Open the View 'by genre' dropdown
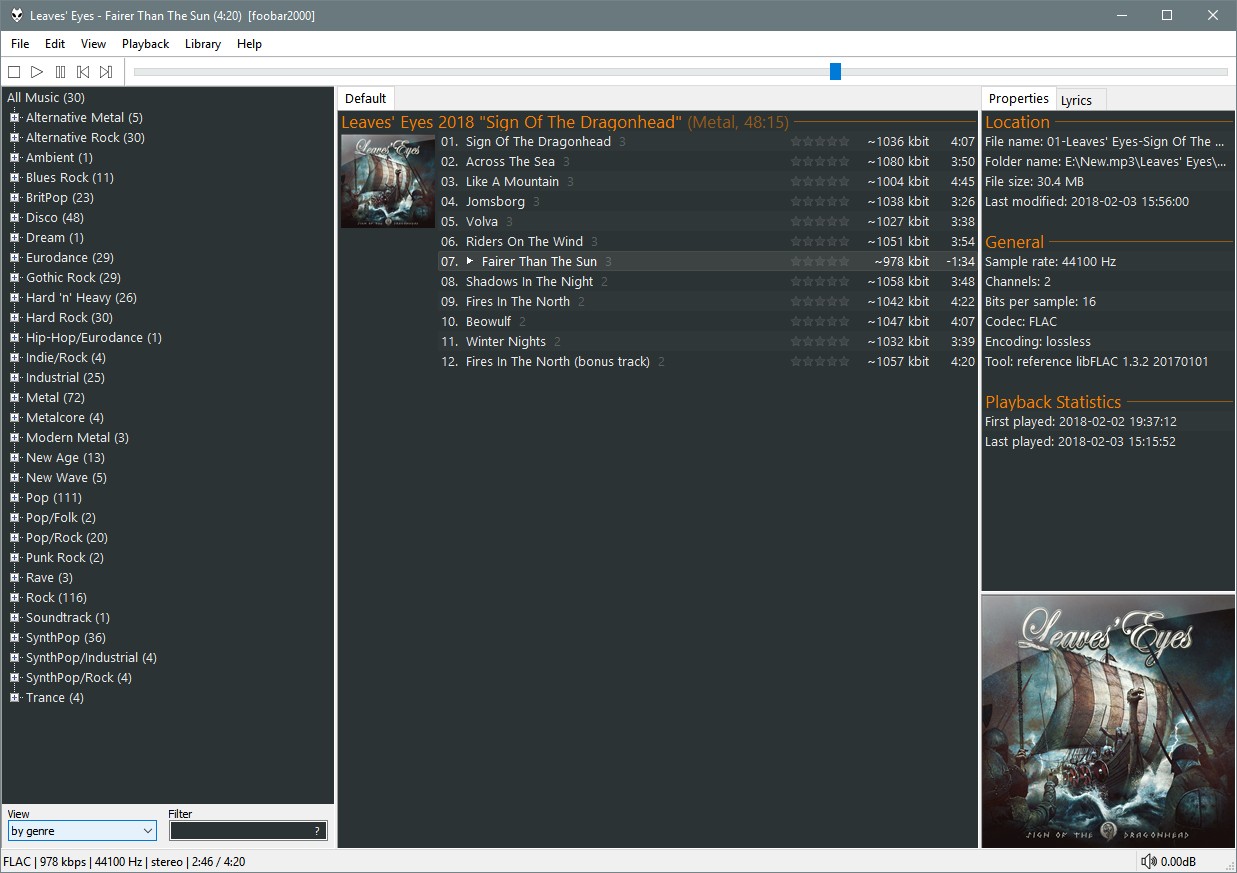Viewport: 1237px width, 873px height. point(82,831)
